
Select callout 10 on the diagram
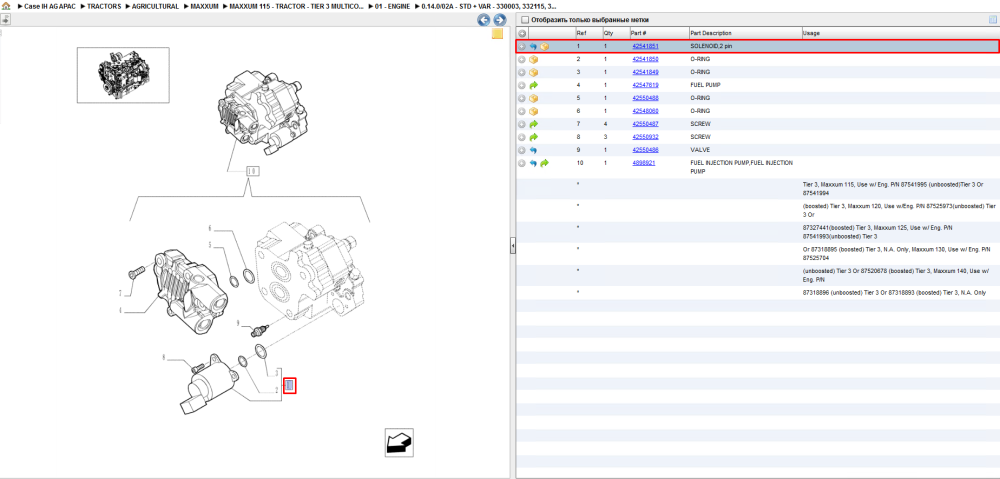click(x=252, y=171)
